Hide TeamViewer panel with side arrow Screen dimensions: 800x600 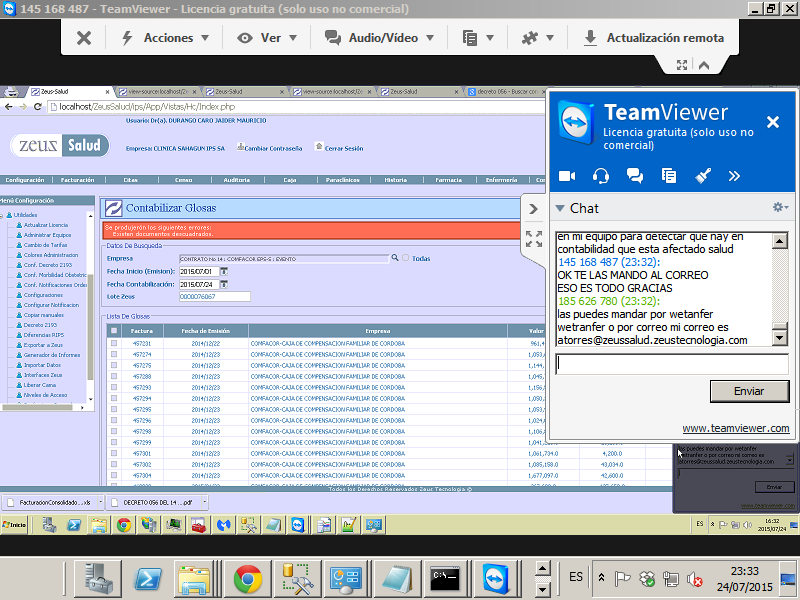click(533, 209)
